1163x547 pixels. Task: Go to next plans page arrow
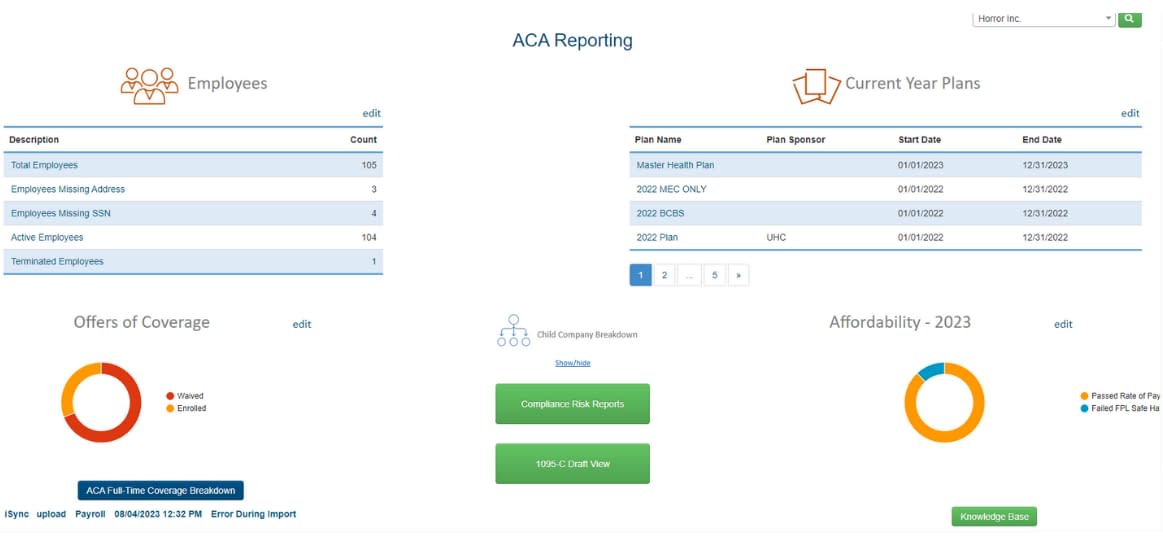coord(738,275)
